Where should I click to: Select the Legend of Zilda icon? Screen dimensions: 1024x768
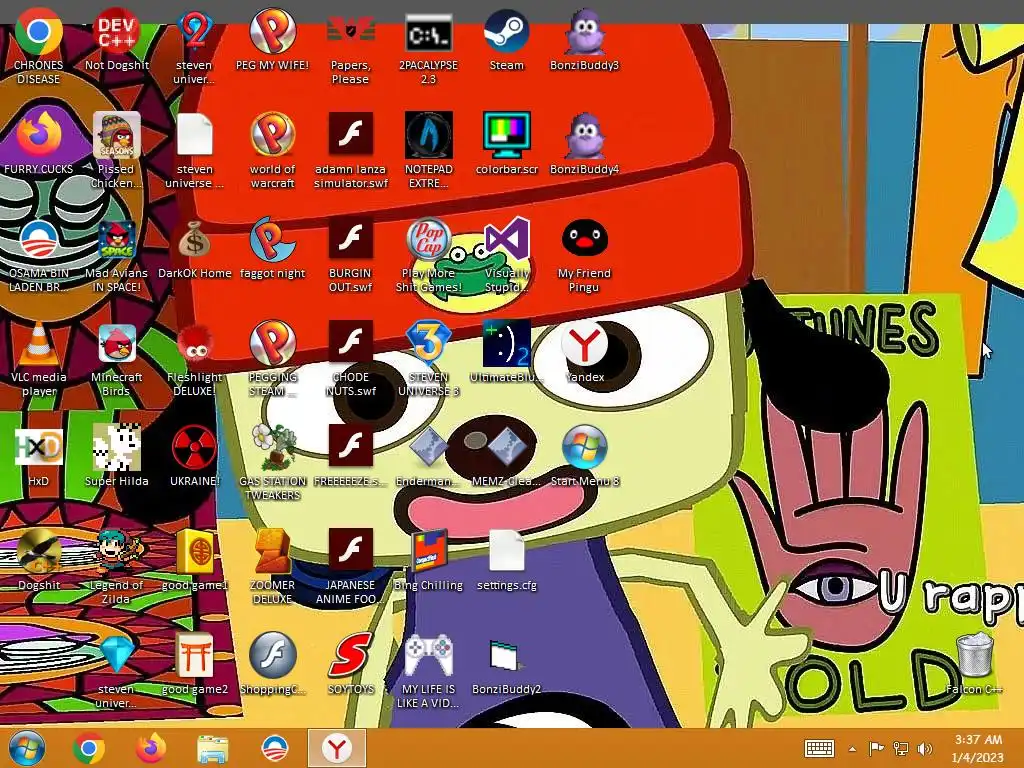click(x=117, y=551)
